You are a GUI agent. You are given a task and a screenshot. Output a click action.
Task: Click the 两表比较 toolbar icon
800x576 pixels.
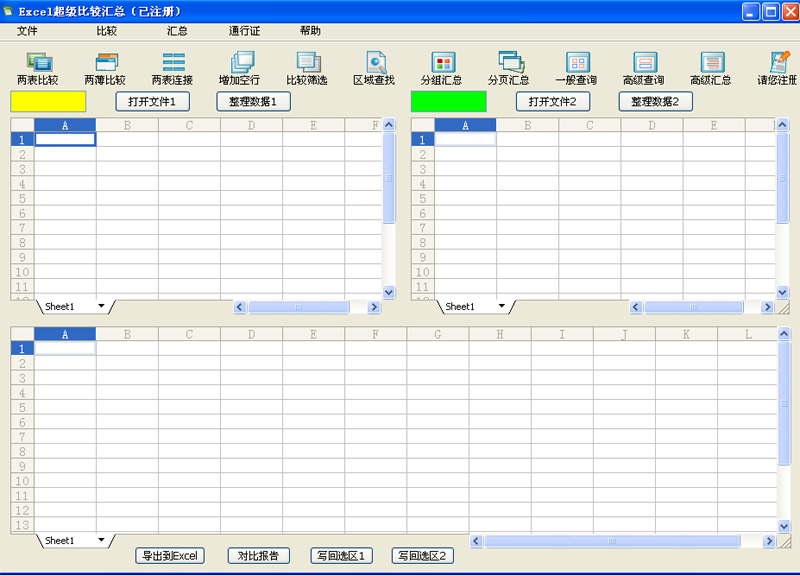pyautogui.click(x=38, y=68)
